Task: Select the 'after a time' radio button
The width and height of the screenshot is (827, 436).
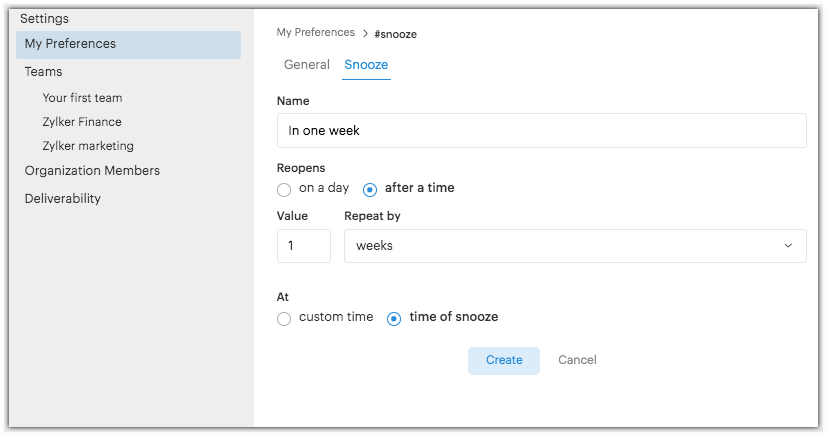Action: tap(371, 189)
